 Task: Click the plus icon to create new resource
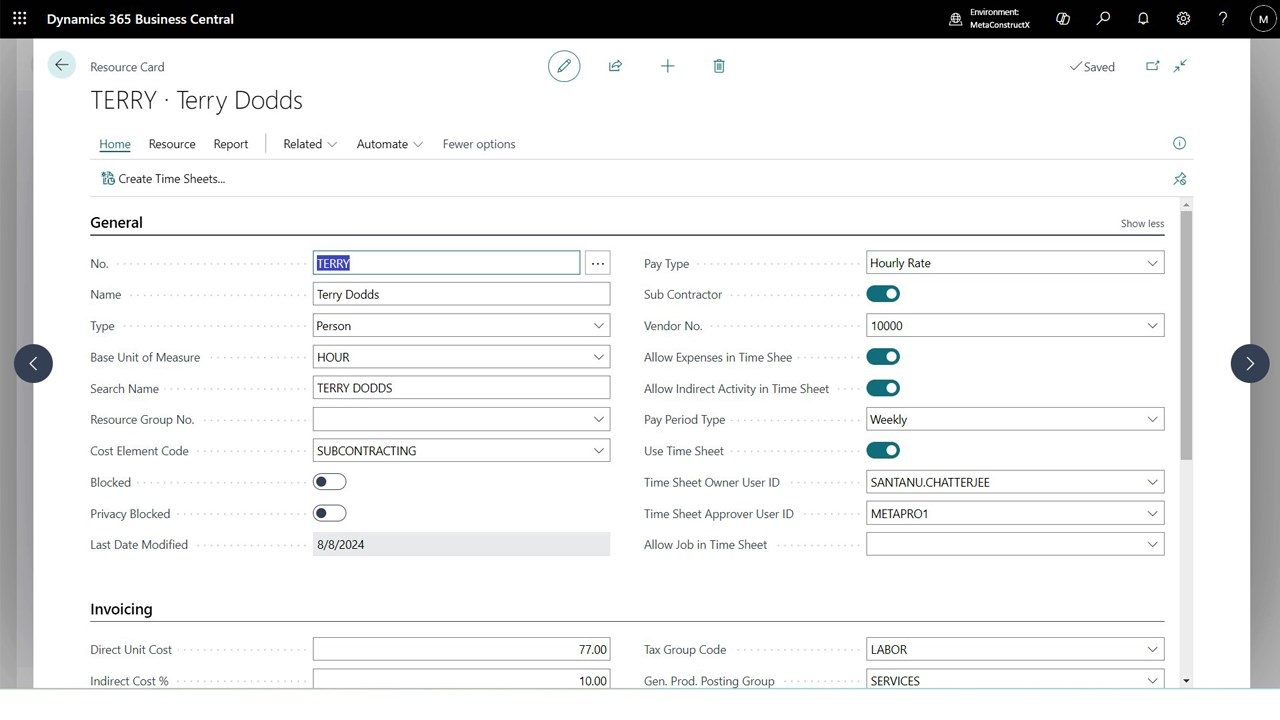[x=667, y=66]
